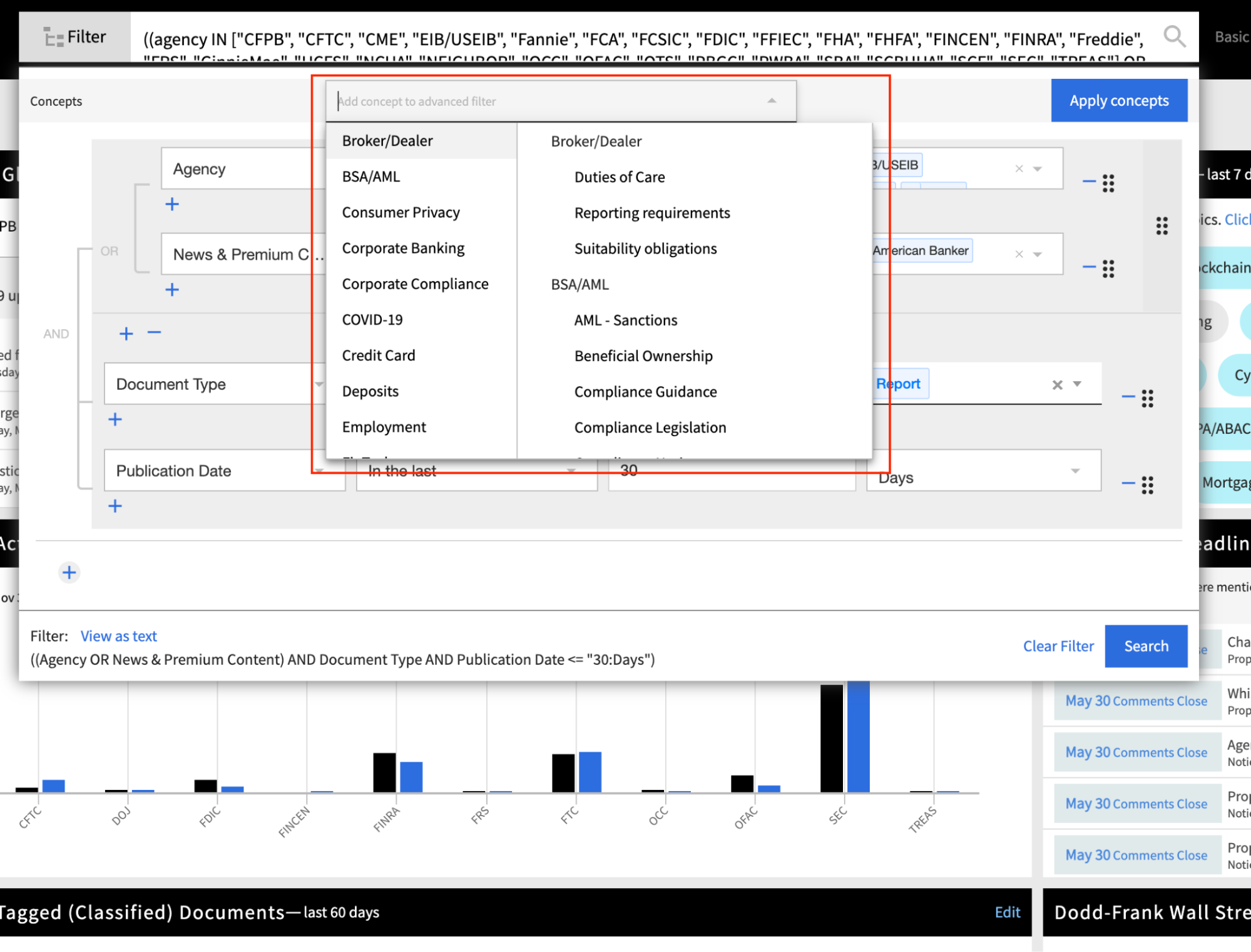Add condition under Publication Date row
This screenshot has width=1251, height=952.
[115, 506]
